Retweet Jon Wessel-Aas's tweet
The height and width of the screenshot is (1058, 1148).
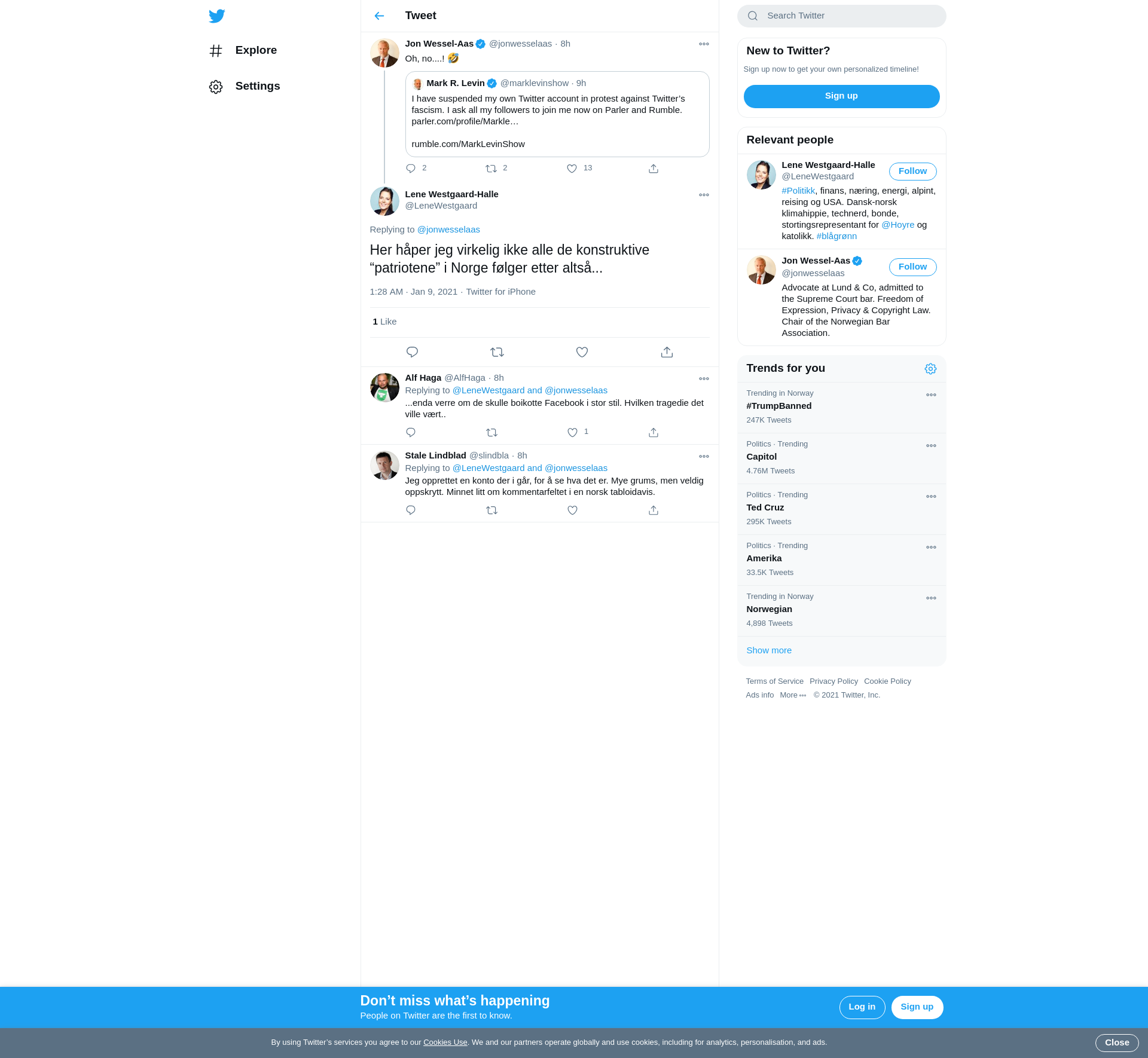[x=491, y=169]
